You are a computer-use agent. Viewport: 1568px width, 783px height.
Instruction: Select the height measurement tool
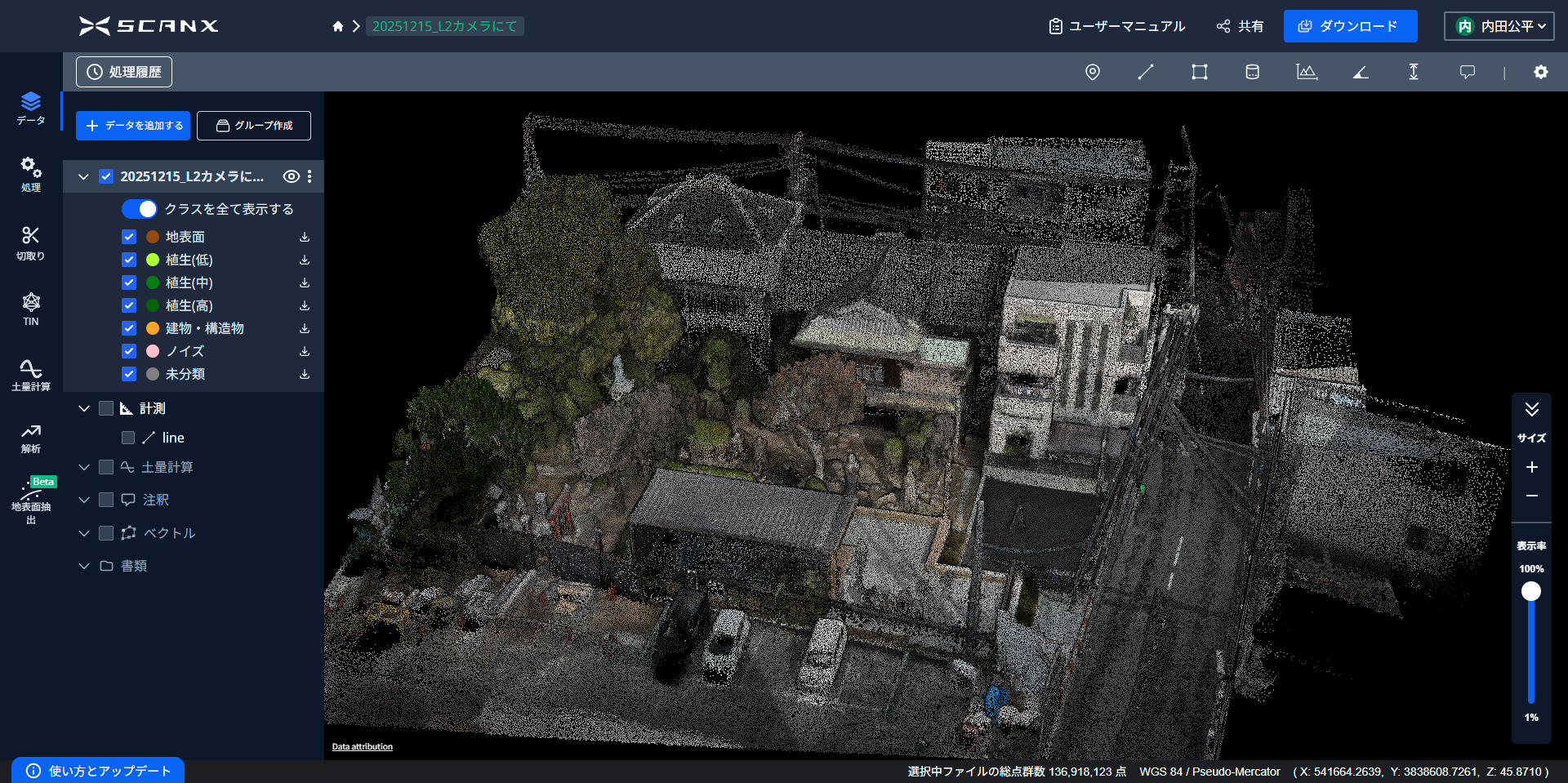coord(1413,72)
